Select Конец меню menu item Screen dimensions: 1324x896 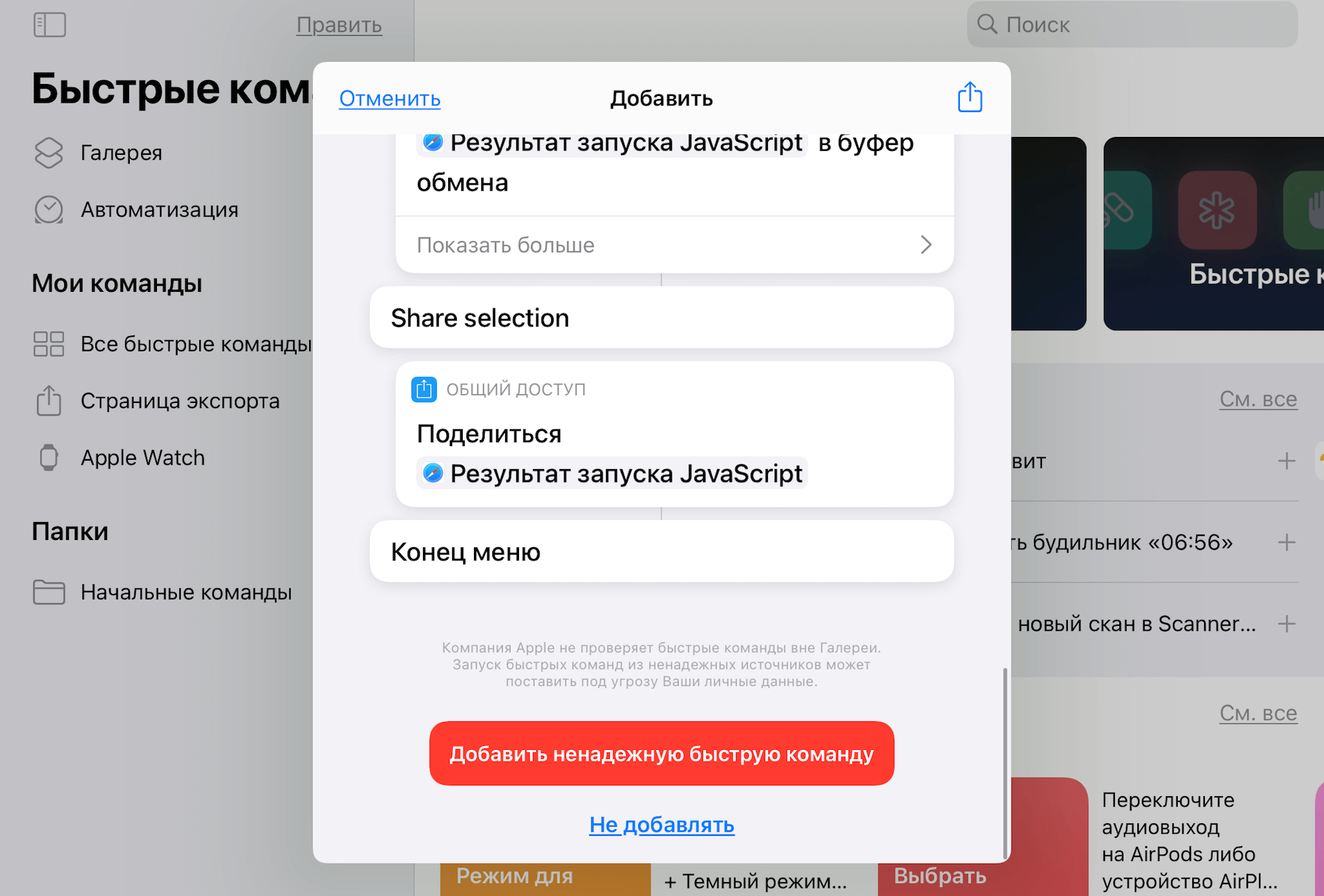661,551
